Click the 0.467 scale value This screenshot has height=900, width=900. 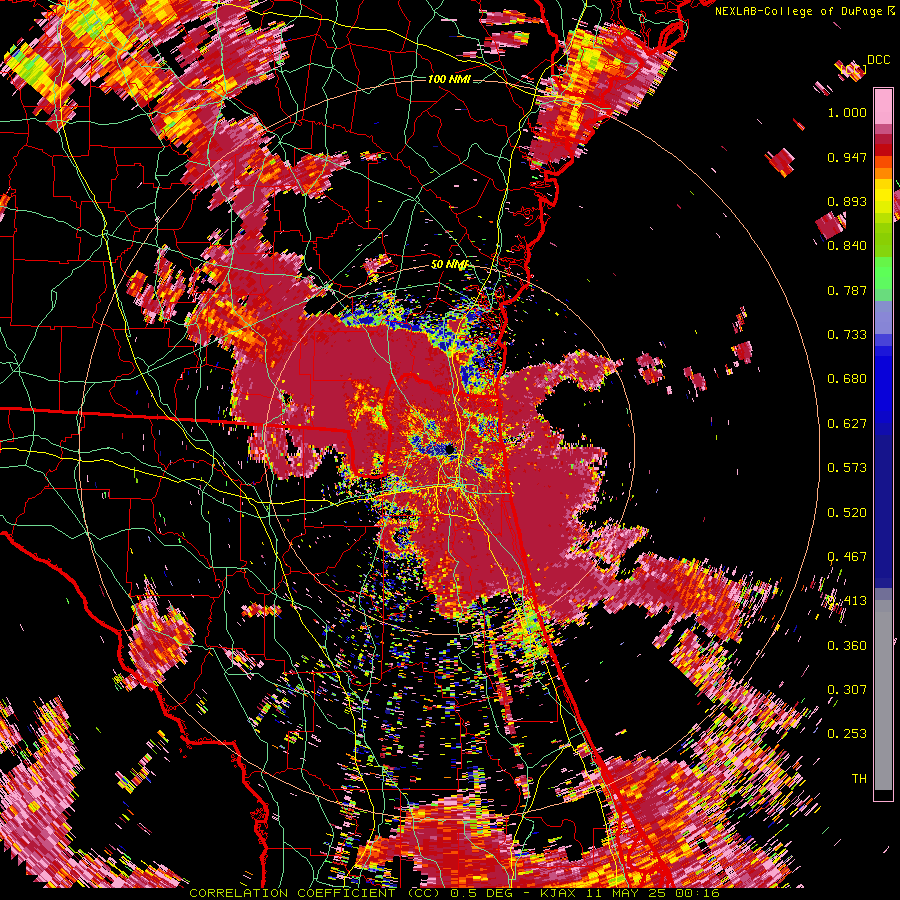[x=847, y=557]
